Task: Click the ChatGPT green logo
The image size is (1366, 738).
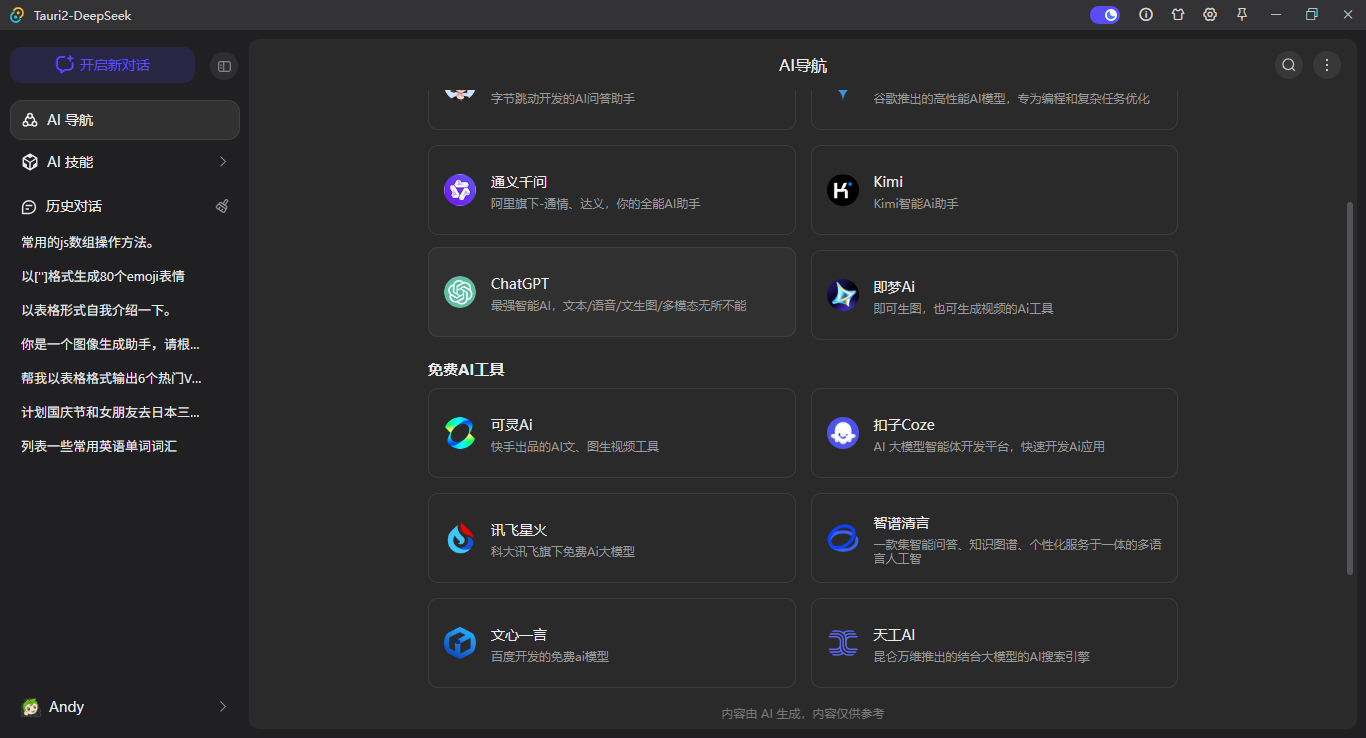Action: (x=460, y=292)
